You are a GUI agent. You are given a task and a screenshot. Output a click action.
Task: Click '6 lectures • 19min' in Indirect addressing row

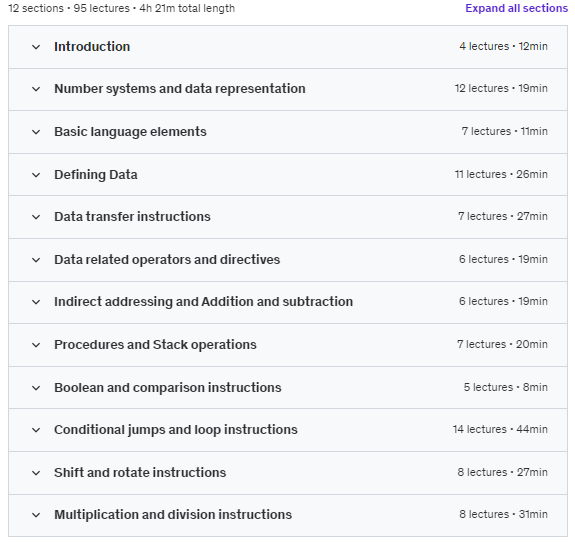coord(503,302)
